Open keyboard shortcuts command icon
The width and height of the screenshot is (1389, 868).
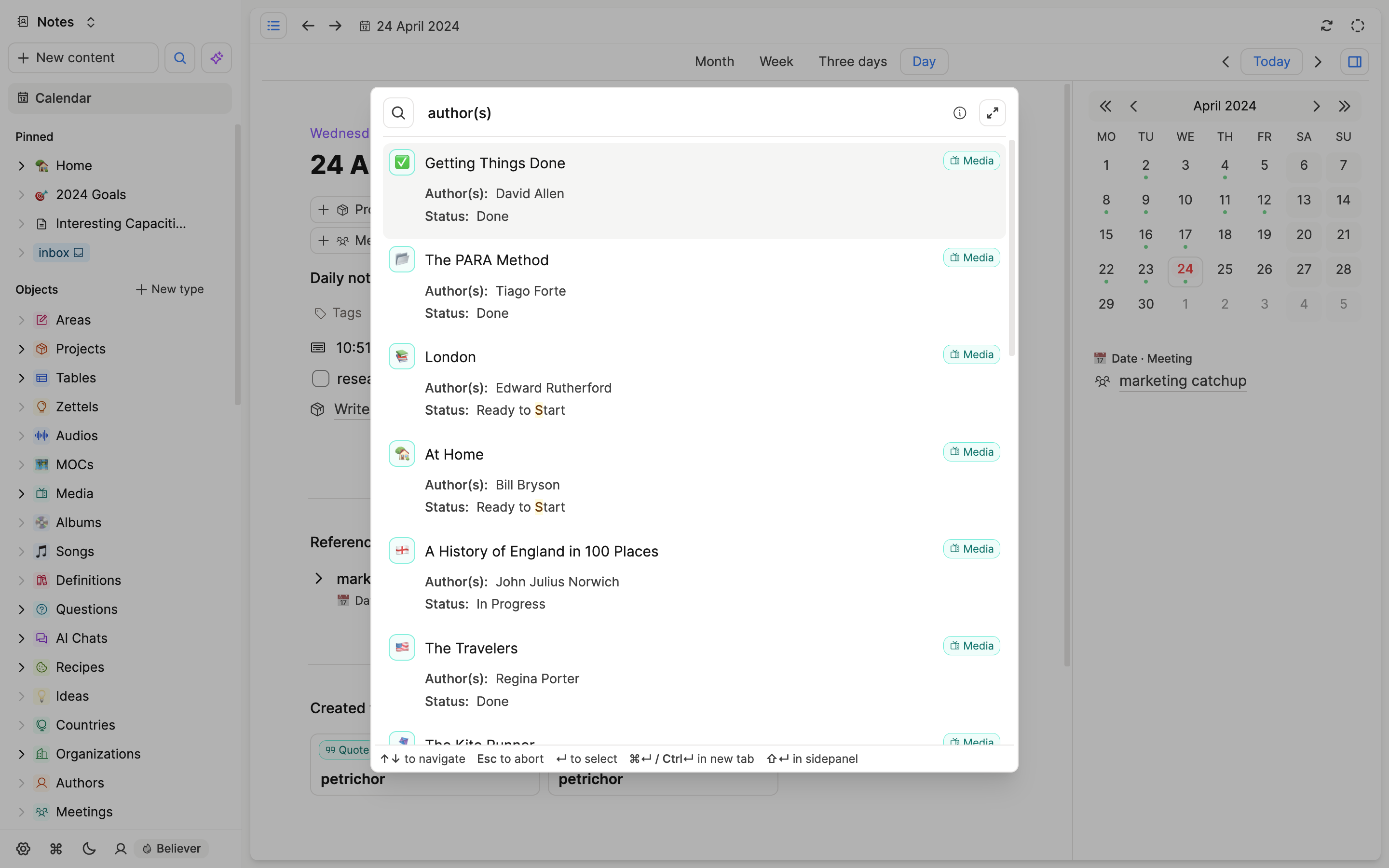click(x=56, y=849)
